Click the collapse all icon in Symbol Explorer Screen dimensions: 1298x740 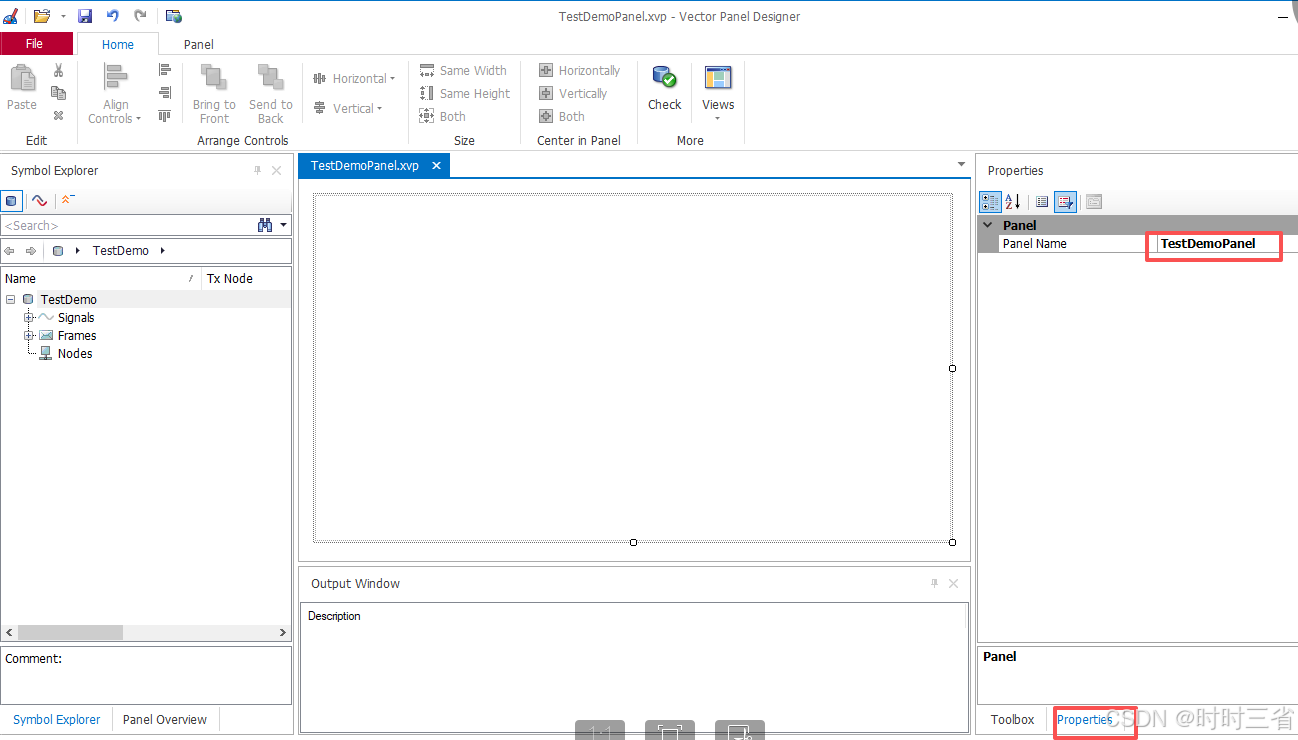pos(67,200)
